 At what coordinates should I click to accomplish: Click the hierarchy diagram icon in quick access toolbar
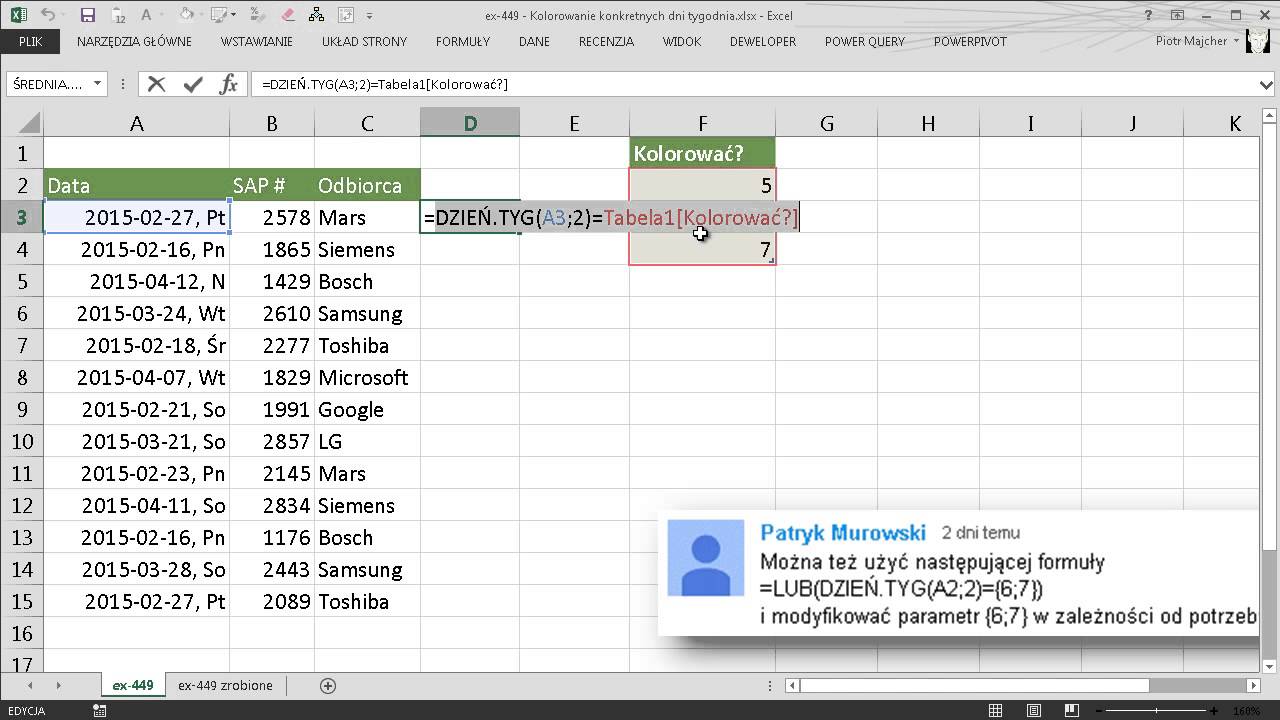click(318, 15)
